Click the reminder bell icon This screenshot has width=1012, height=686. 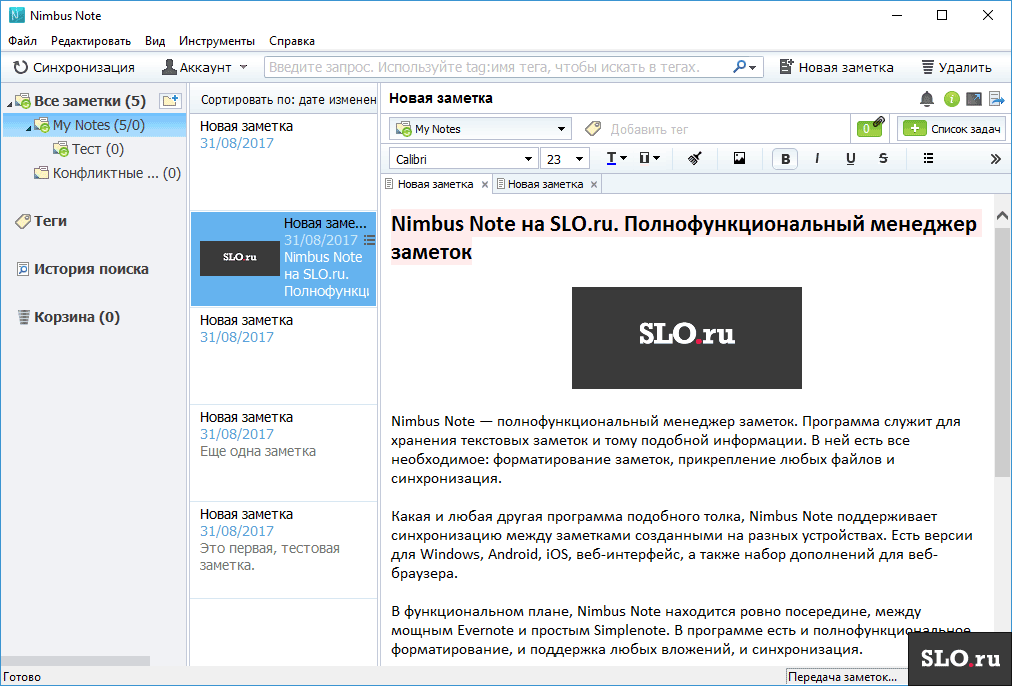(927, 99)
